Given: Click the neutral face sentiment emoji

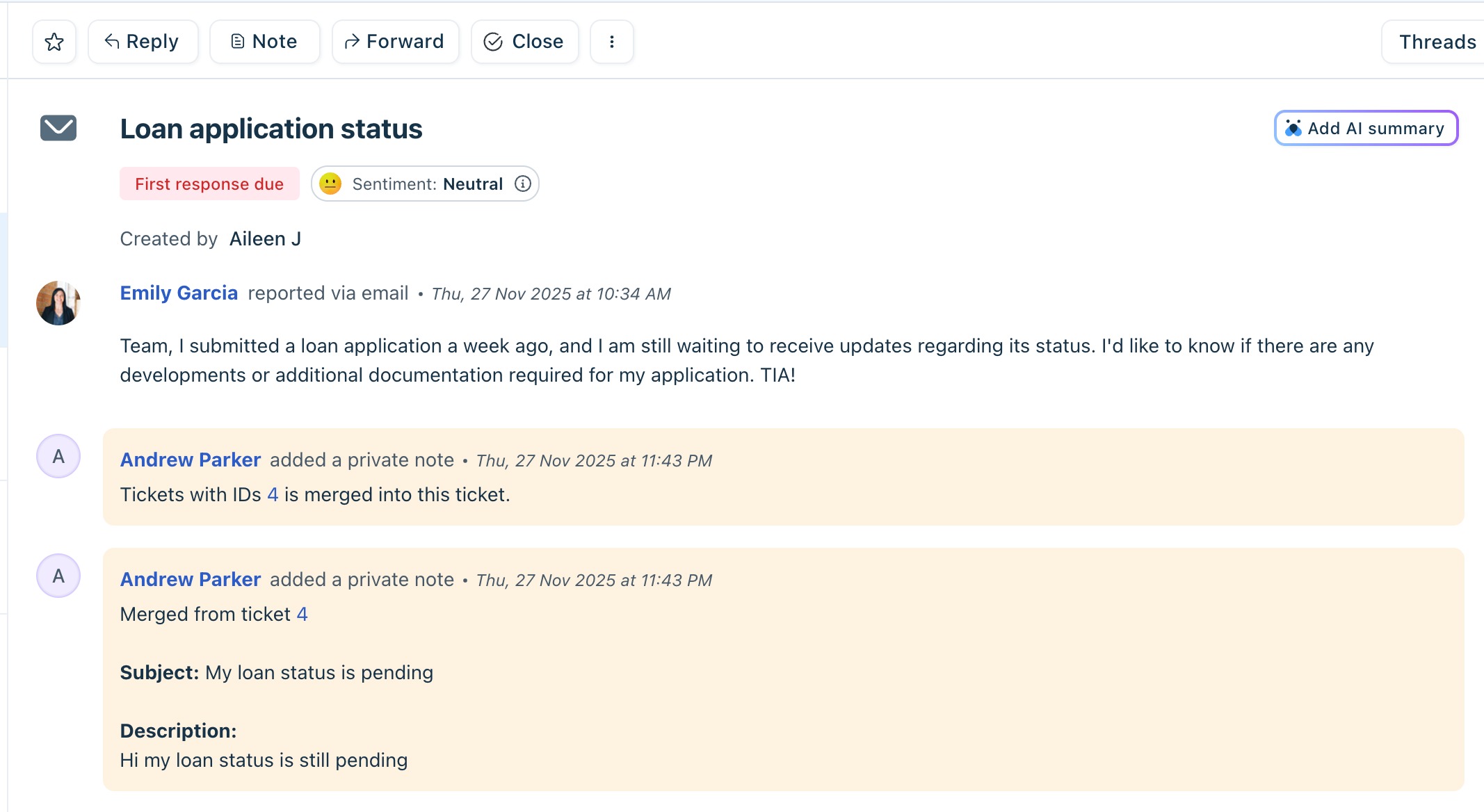Looking at the screenshot, I should click(330, 184).
